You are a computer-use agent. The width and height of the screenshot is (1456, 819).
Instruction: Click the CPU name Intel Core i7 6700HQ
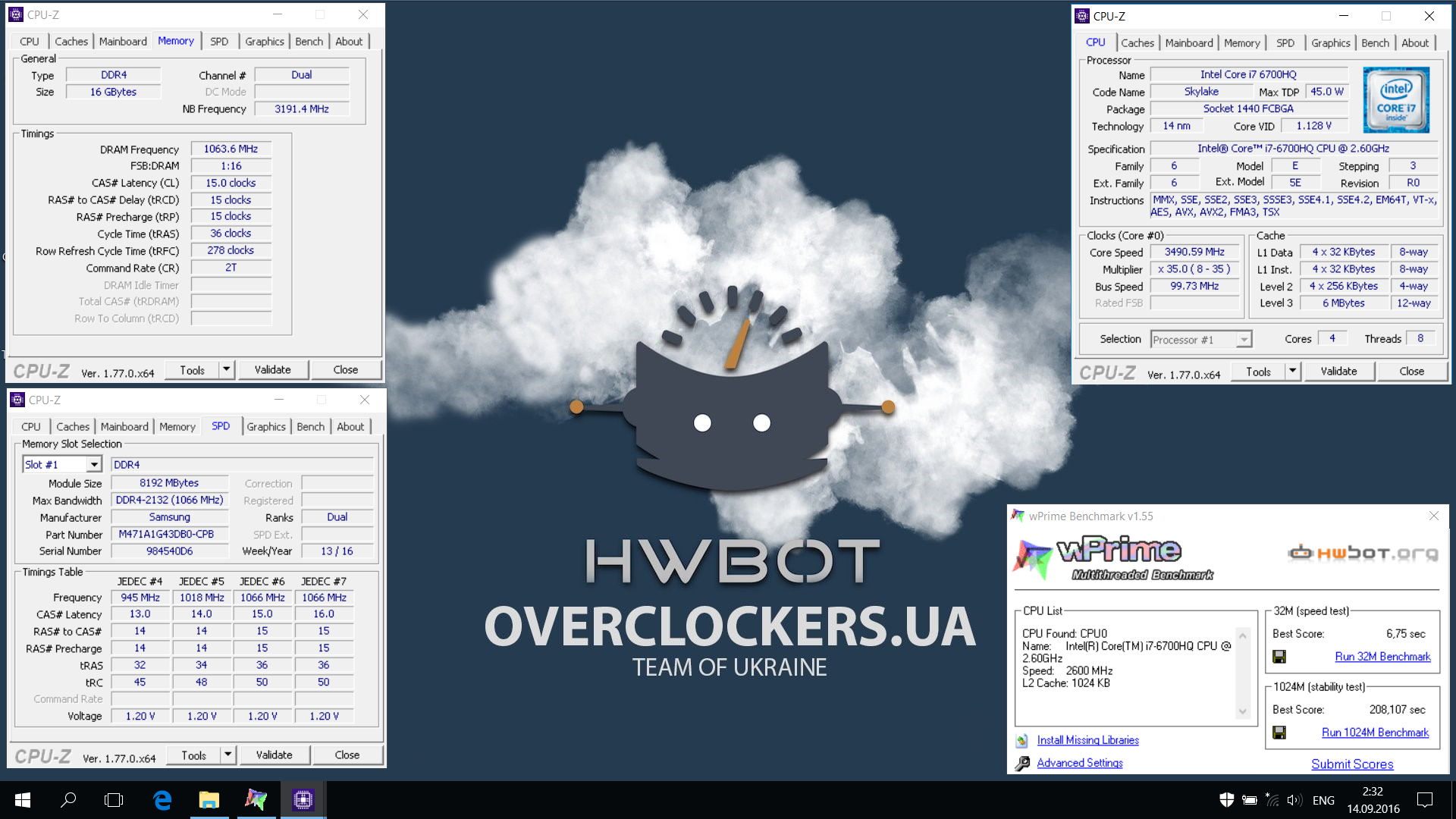pyautogui.click(x=1248, y=75)
